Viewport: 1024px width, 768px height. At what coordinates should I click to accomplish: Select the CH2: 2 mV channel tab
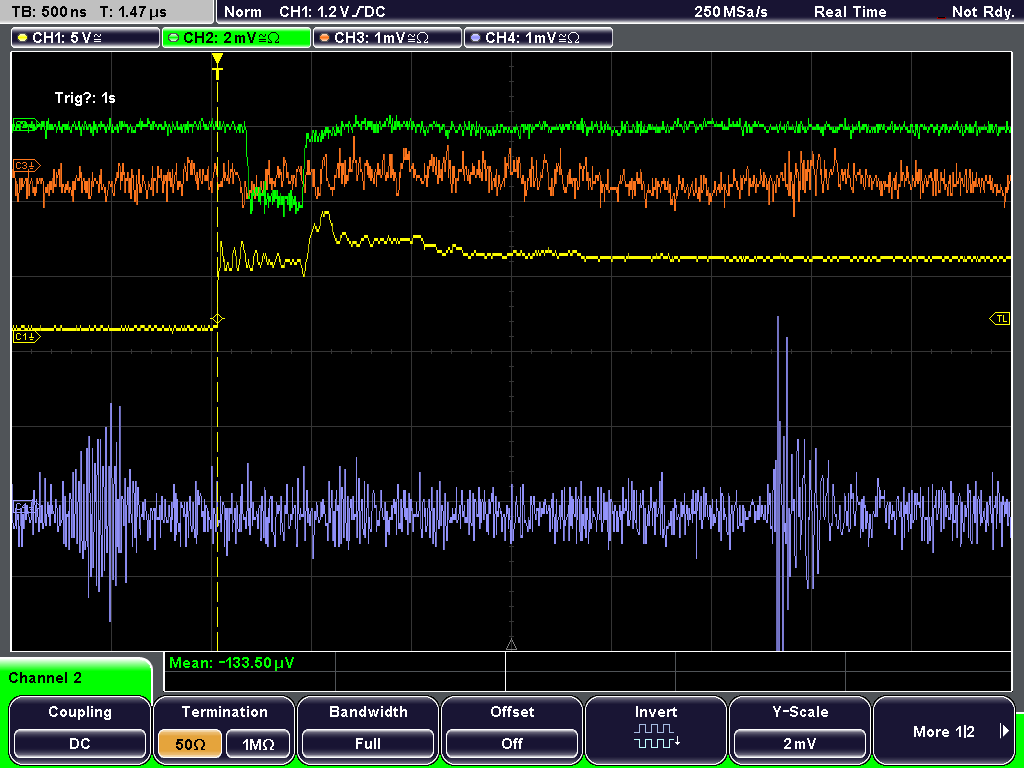tap(236, 38)
